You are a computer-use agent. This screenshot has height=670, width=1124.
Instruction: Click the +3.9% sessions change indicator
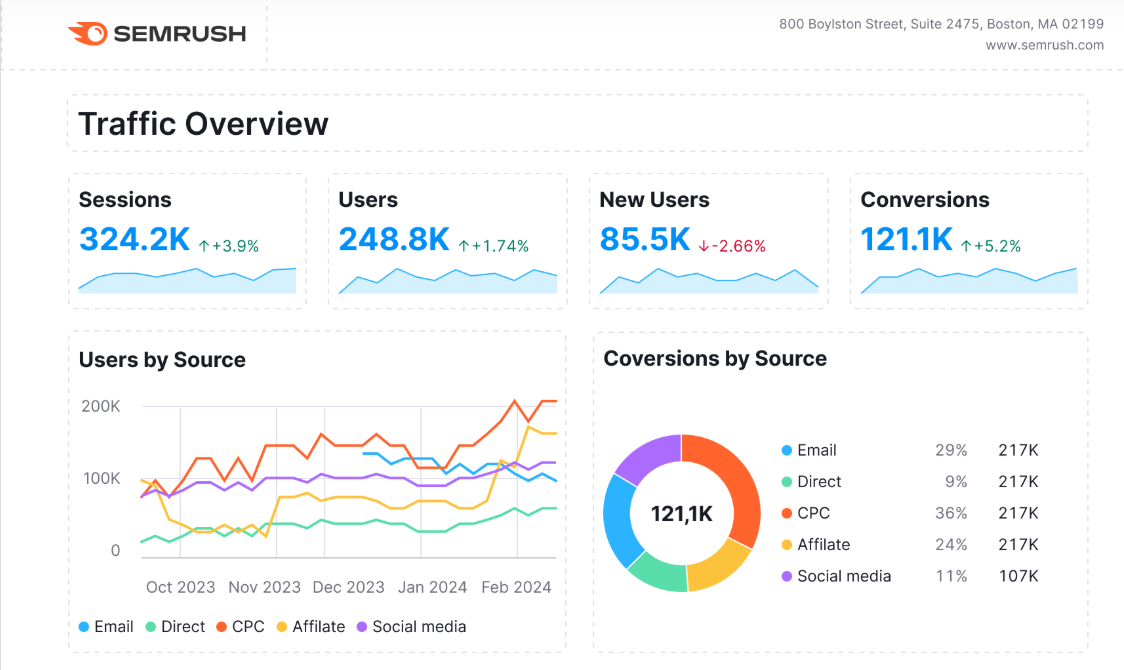[x=229, y=246]
